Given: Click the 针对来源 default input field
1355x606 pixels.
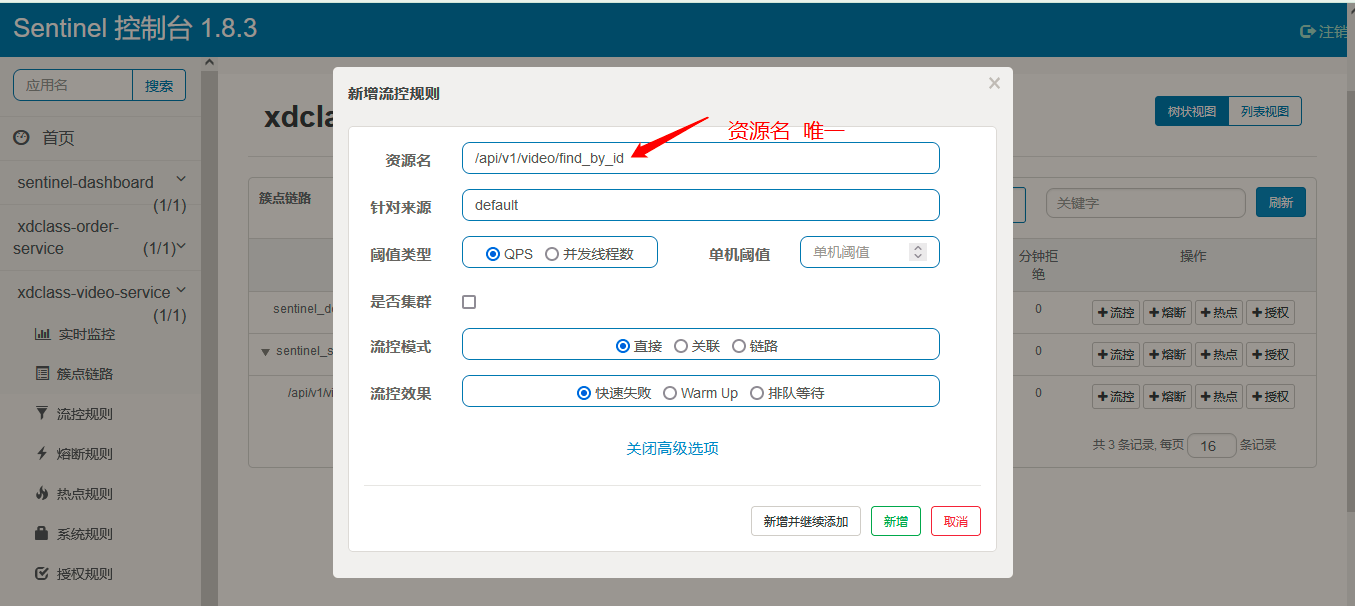Looking at the screenshot, I should tap(701, 205).
